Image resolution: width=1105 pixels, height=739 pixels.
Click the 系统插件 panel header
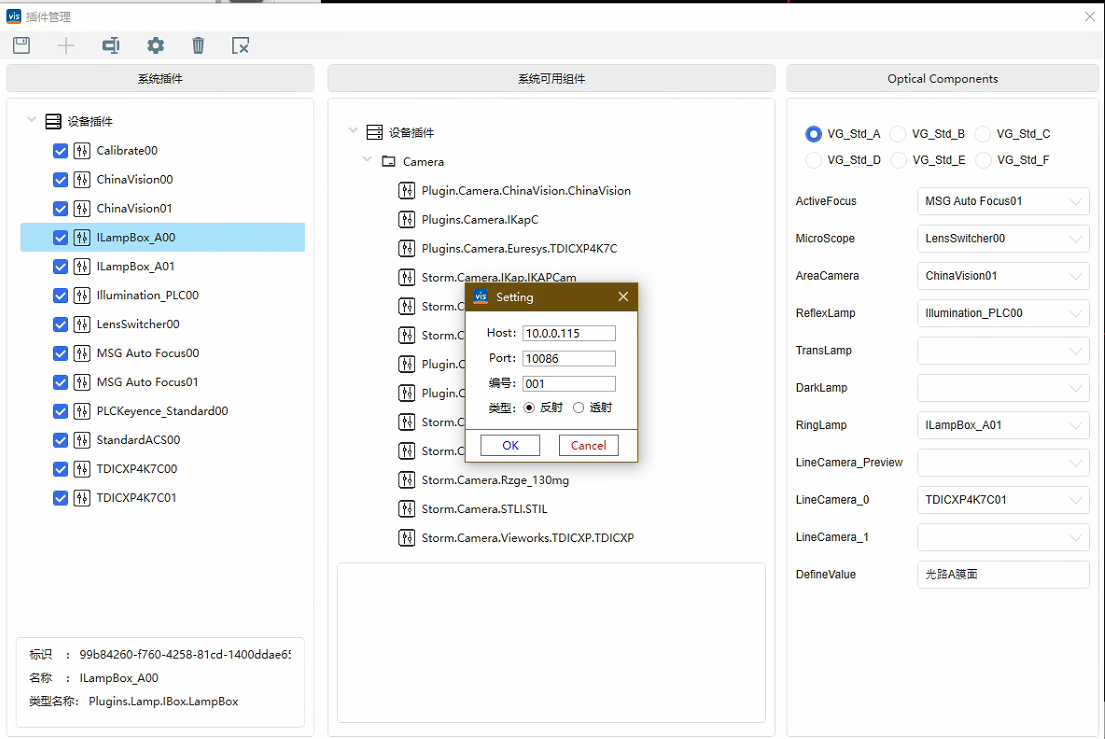point(160,78)
